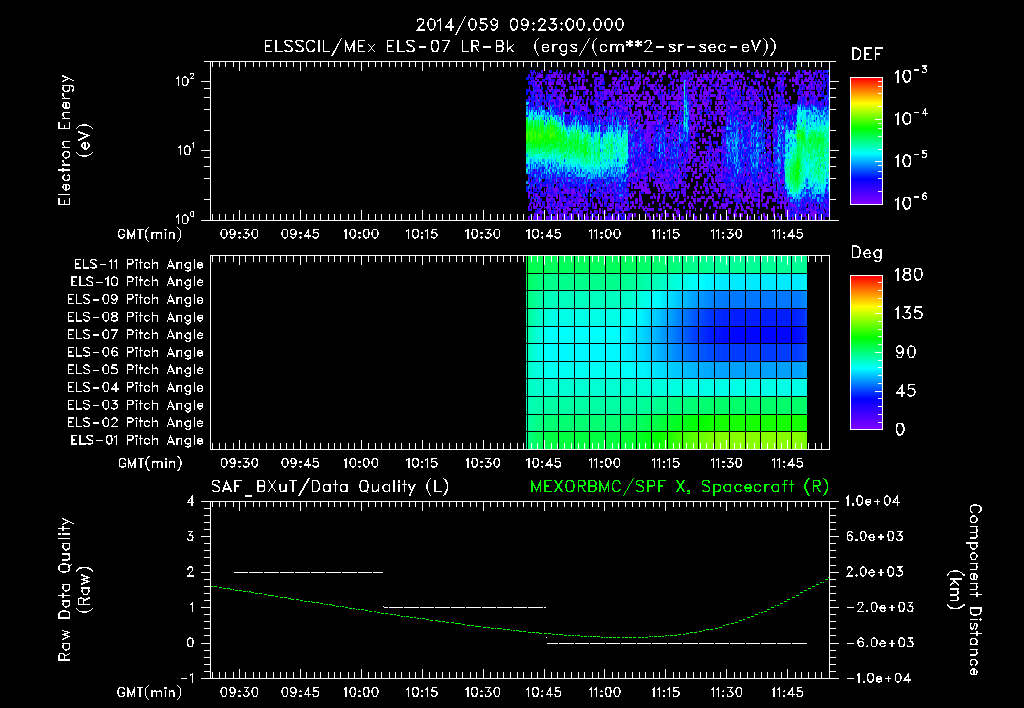Click the Raw Data Quality (Raw) axis label
The width and height of the screenshot is (1024, 708).
click(x=74, y=590)
